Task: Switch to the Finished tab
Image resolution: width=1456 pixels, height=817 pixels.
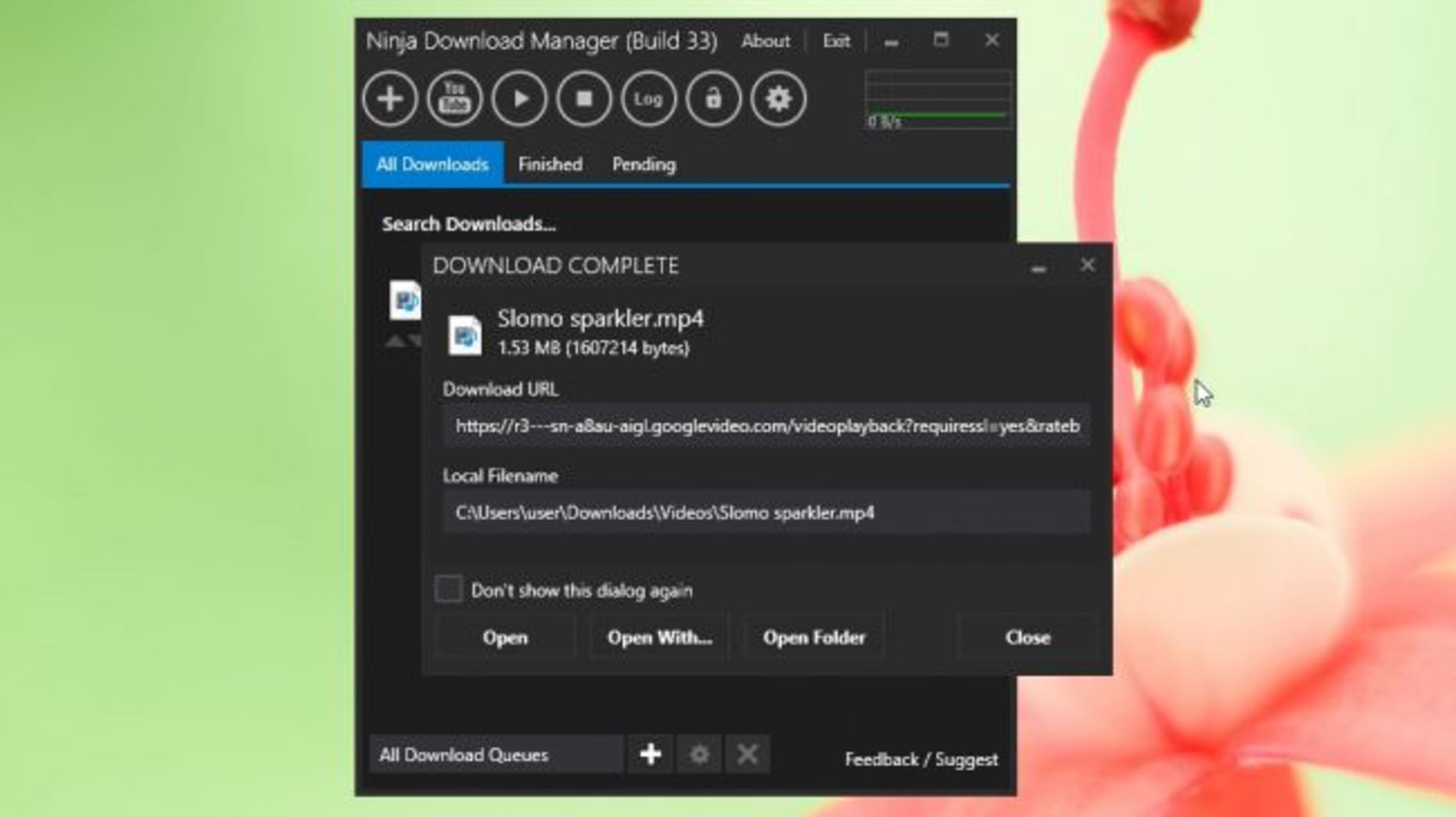Action: [x=549, y=164]
